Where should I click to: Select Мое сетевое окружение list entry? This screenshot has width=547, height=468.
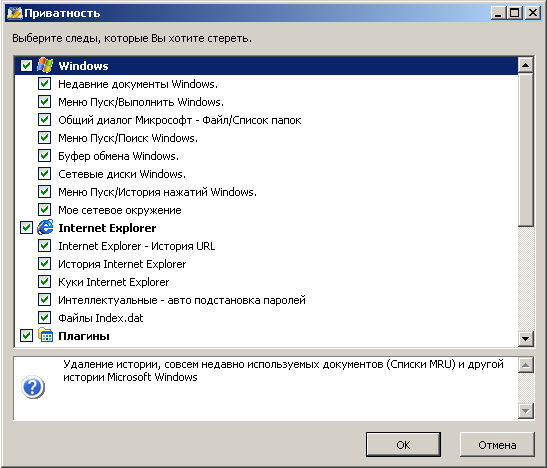[x=120, y=210]
